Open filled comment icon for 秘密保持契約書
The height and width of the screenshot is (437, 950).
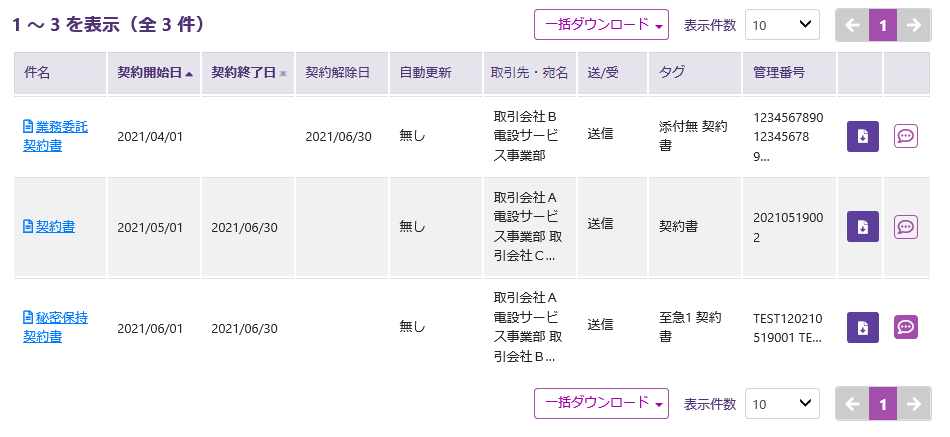tap(906, 326)
